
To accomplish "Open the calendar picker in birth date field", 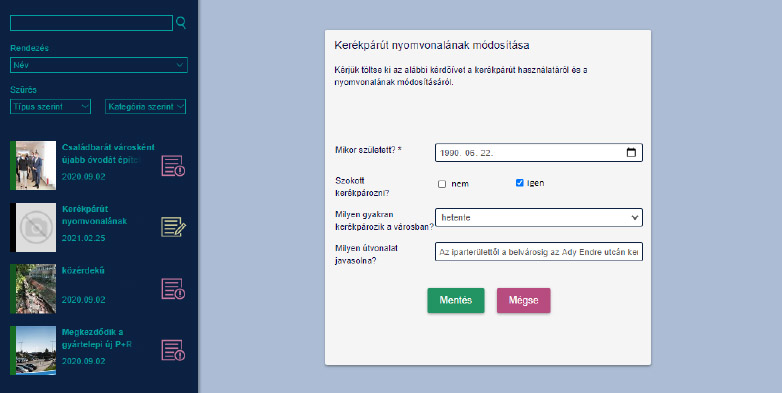I will point(631,153).
